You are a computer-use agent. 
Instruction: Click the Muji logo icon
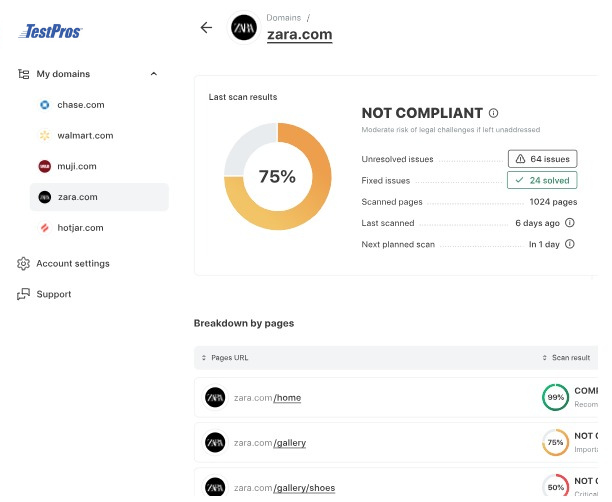click(x=45, y=166)
